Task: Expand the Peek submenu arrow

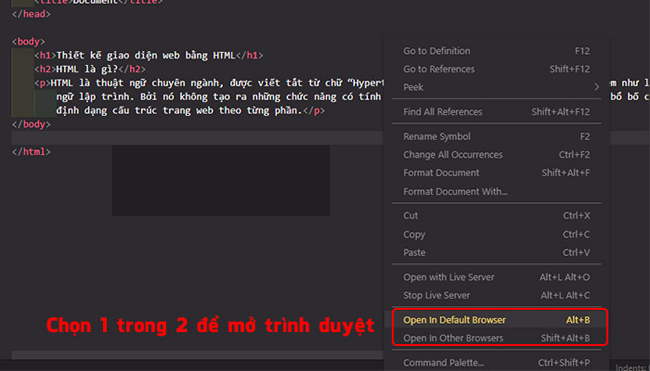Action: click(596, 87)
